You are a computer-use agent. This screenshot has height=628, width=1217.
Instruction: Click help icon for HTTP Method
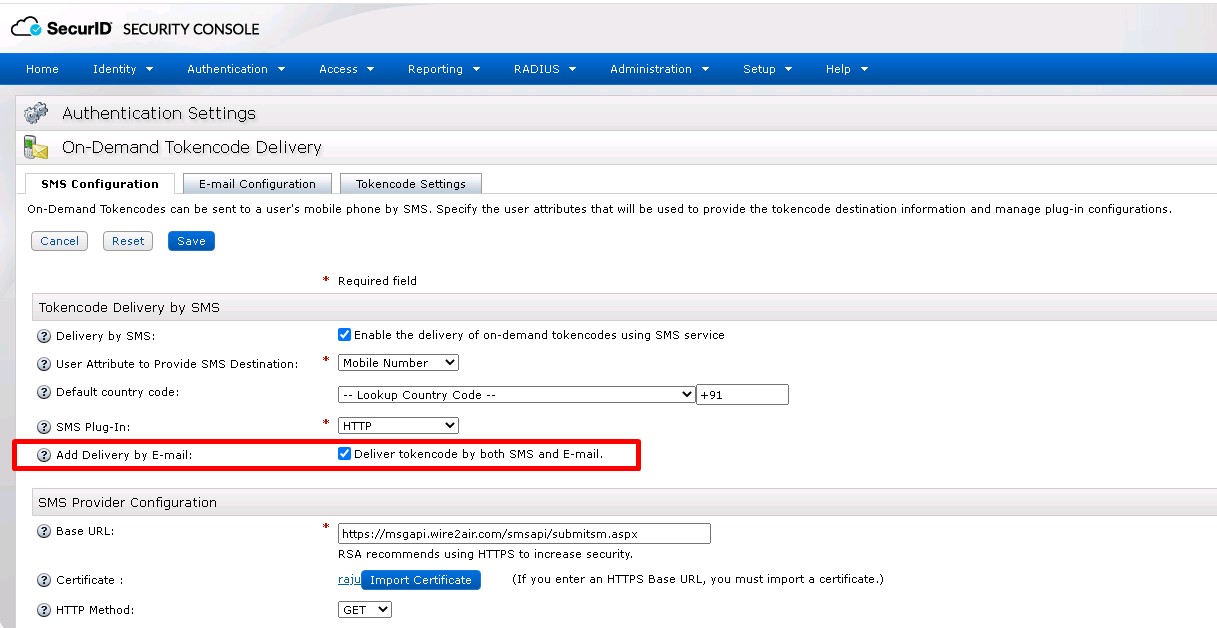[44, 610]
